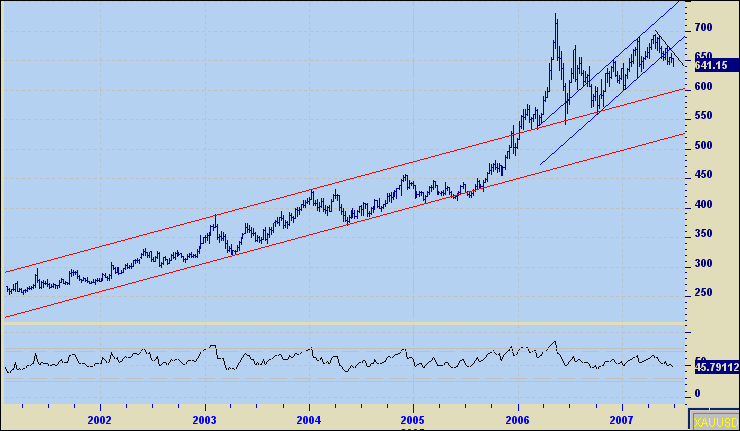
Task: Click the 450 price axis label
Action: (x=705, y=175)
